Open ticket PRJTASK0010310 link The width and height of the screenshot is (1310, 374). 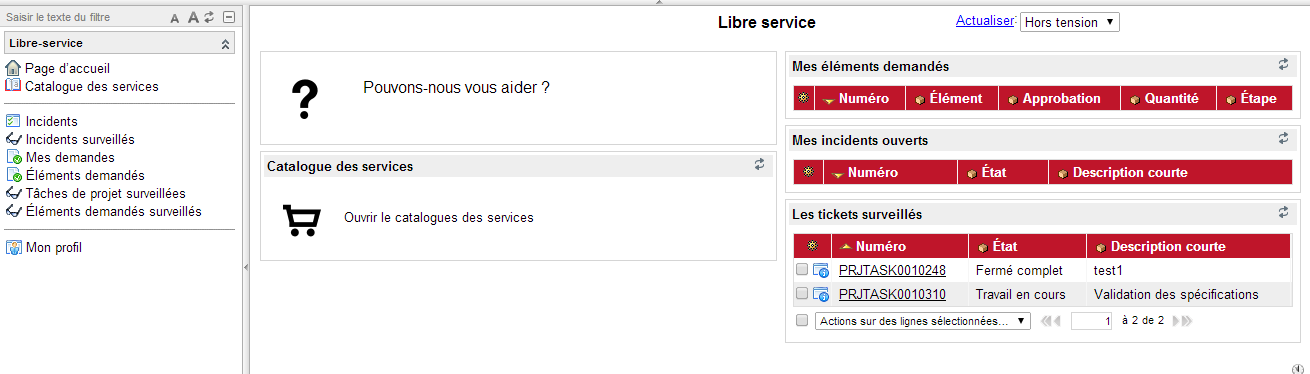(x=892, y=294)
